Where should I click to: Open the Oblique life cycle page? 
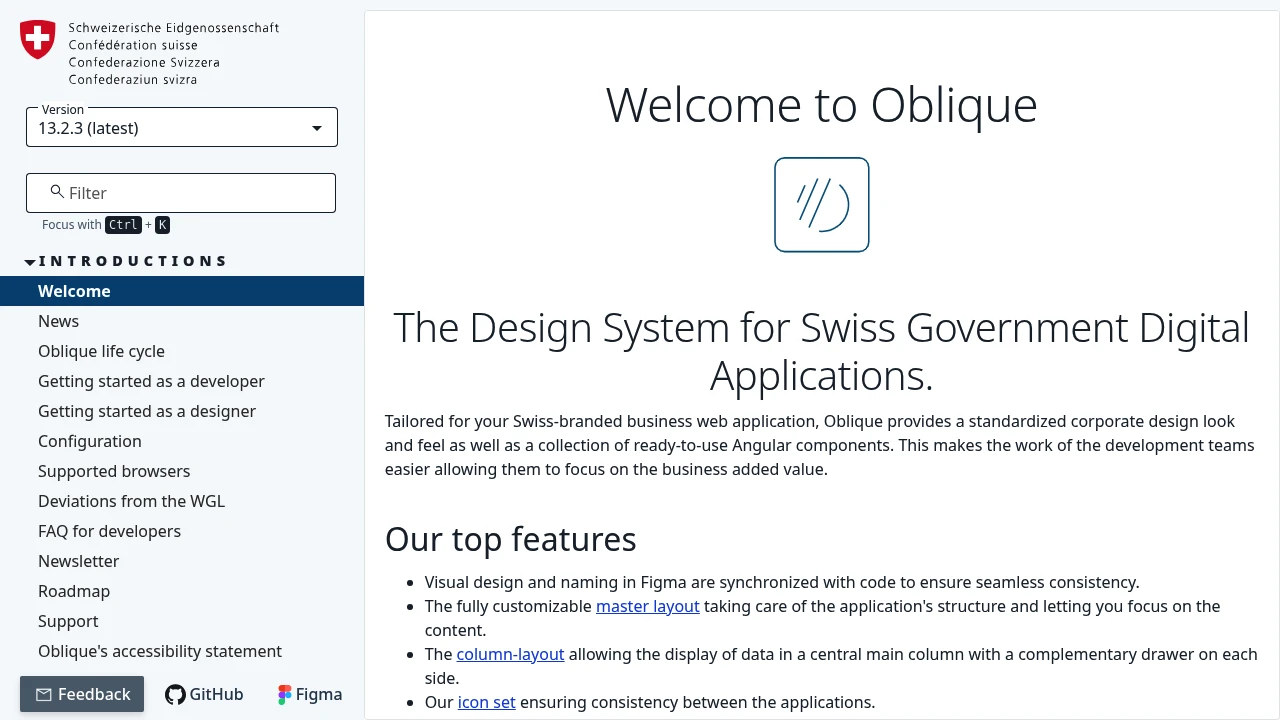tap(101, 351)
